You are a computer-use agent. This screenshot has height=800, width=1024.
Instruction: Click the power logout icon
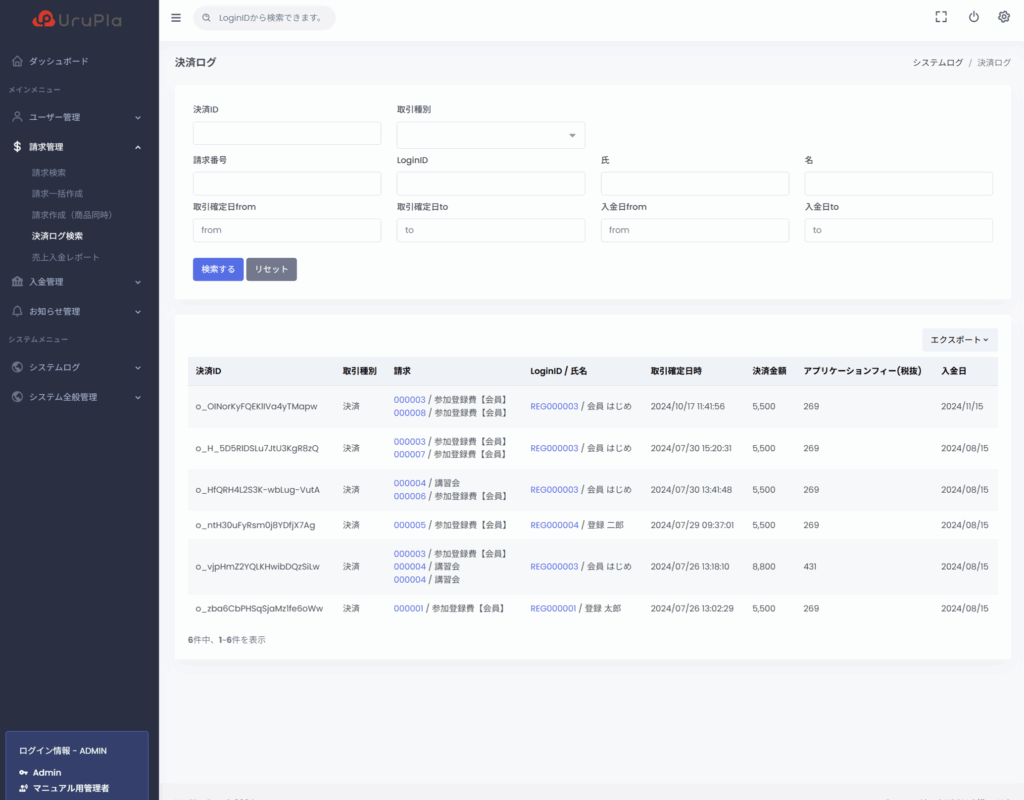click(x=973, y=17)
